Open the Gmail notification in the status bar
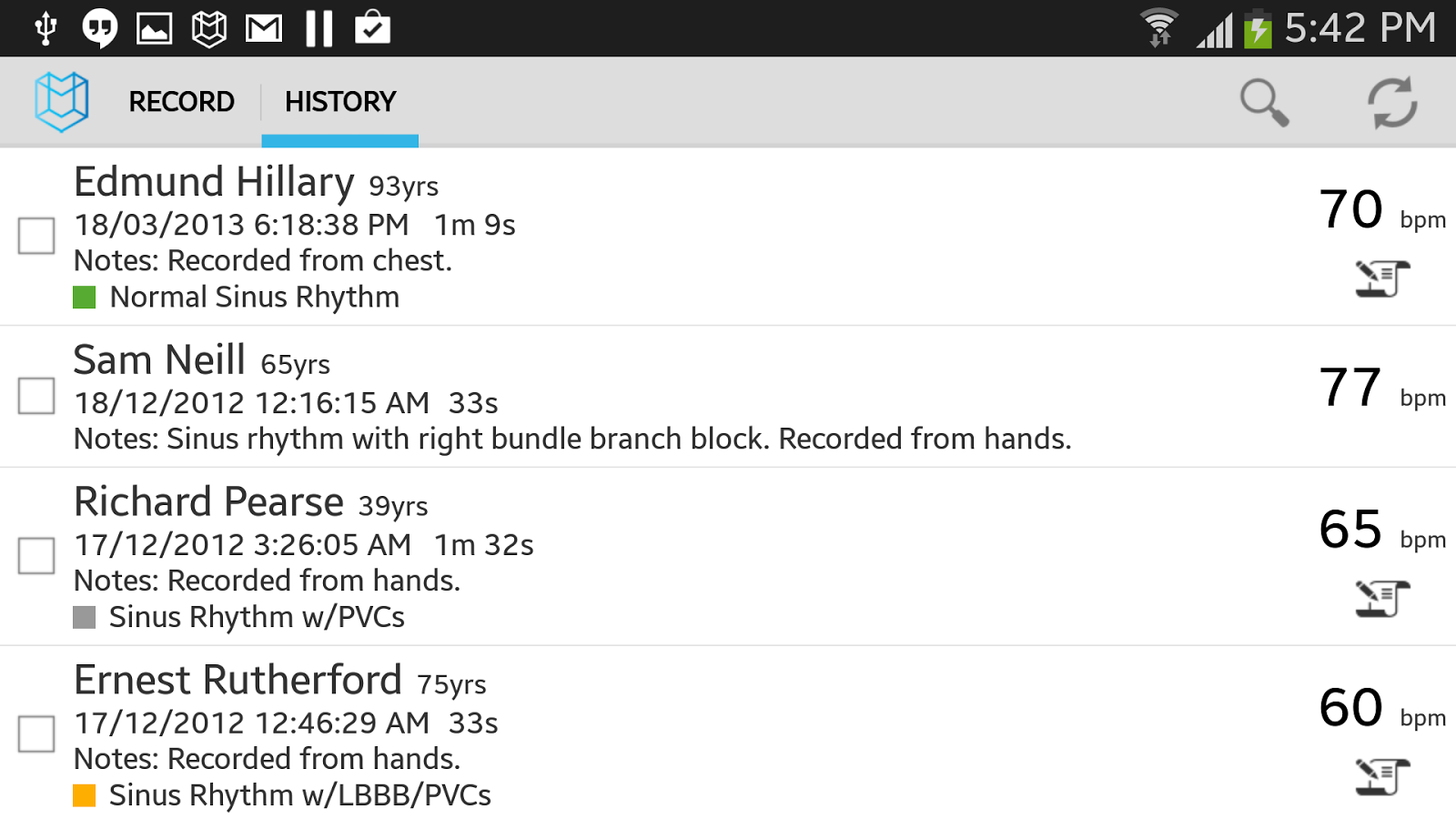This screenshot has height=819, width=1456. pyautogui.click(x=264, y=27)
